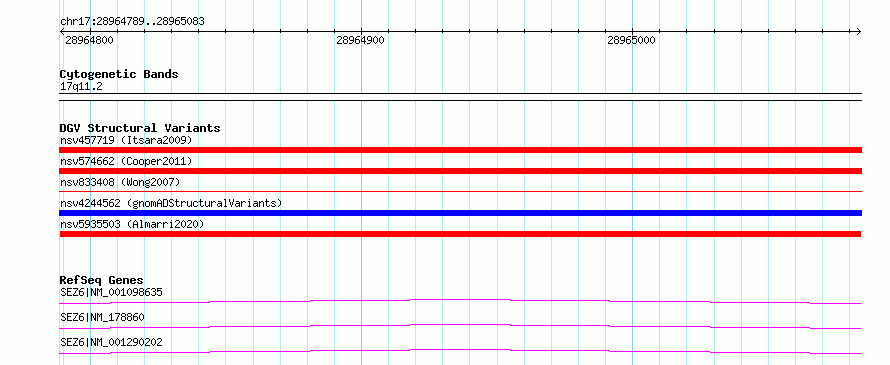Click the 17q11.2 band label
Viewport: 890px width, 365px height.
pos(81,87)
